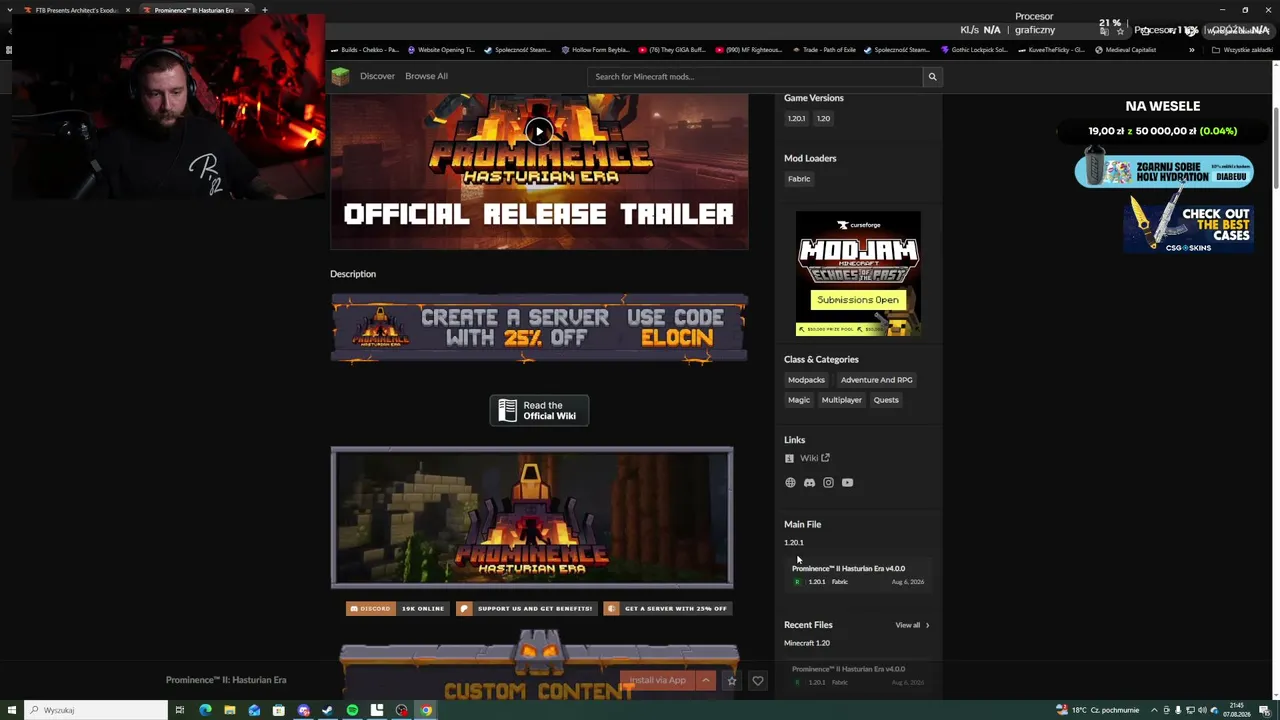This screenshot has width=1280, height=720.
Task: Open Website Opening Ti... bookmark
Action: click(440, 50)
